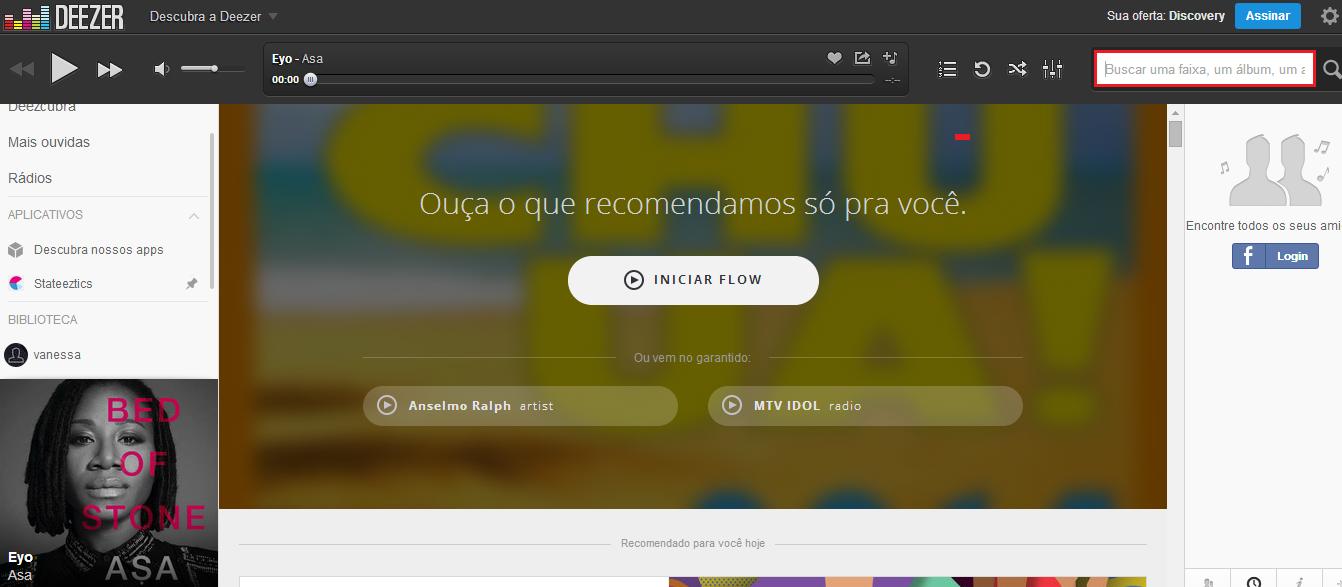Image resolution: width=1342 pixels, height=587 pixels.
Task: Click the play button in the player
Action: 64,69
